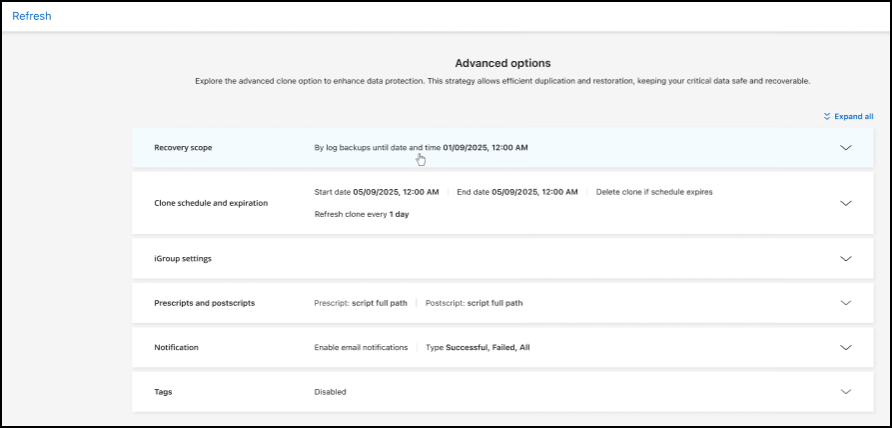The height and width of the screenshot is (428, 892).
Task: Click the double-chevron icon beside Expand all
Action: point(827,116)
